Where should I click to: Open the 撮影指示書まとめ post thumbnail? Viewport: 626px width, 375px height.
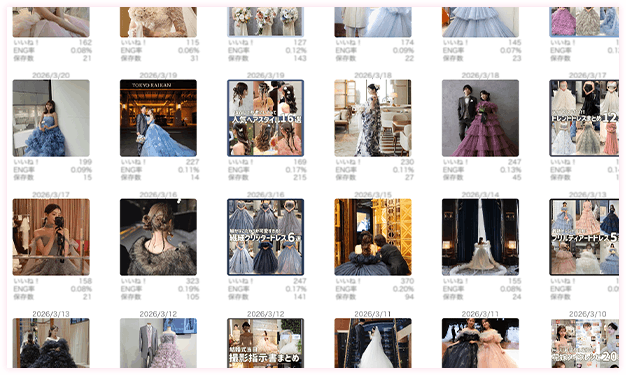pyautogui.click(x=265, y=343)
